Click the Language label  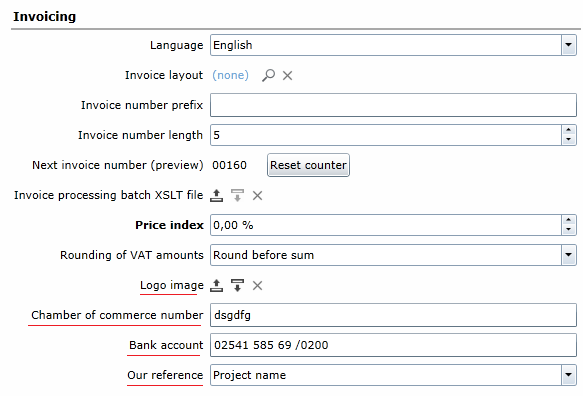[x=177, y=45]
